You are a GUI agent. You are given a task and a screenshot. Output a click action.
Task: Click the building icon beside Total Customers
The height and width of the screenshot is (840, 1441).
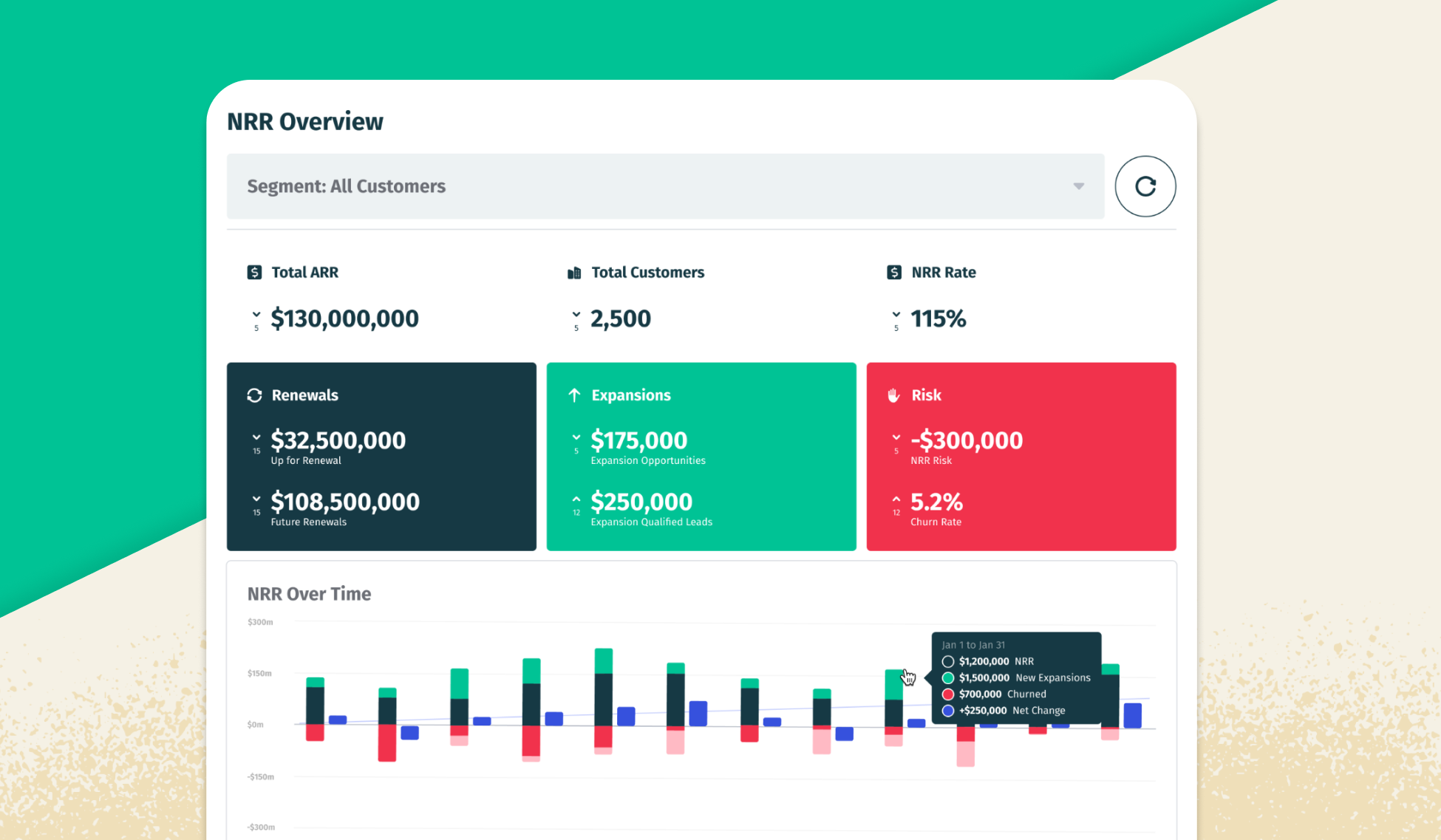[x=573, y=272]
